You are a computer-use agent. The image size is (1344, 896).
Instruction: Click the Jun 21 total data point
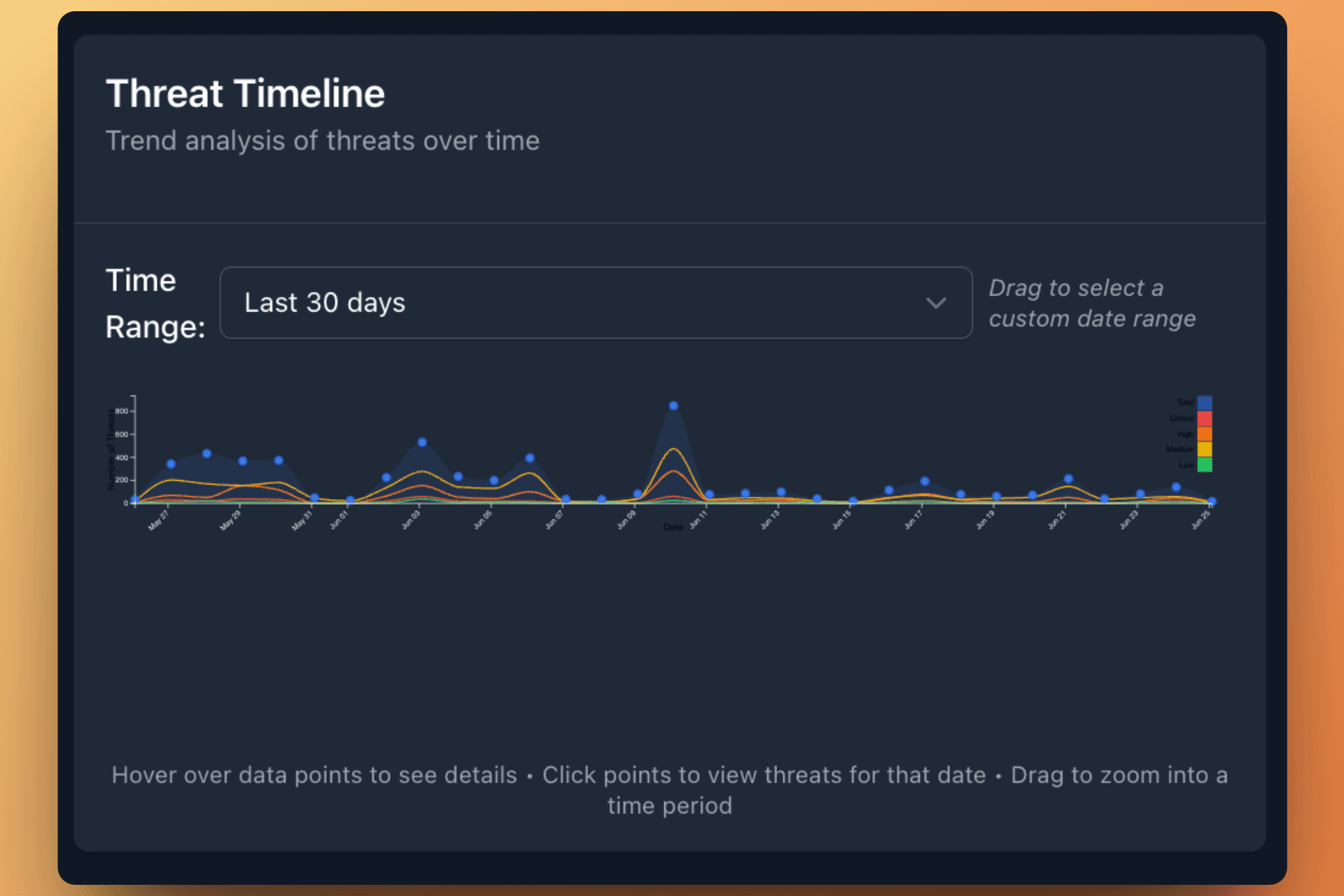pyautogui.click(x=1068, y=479)
